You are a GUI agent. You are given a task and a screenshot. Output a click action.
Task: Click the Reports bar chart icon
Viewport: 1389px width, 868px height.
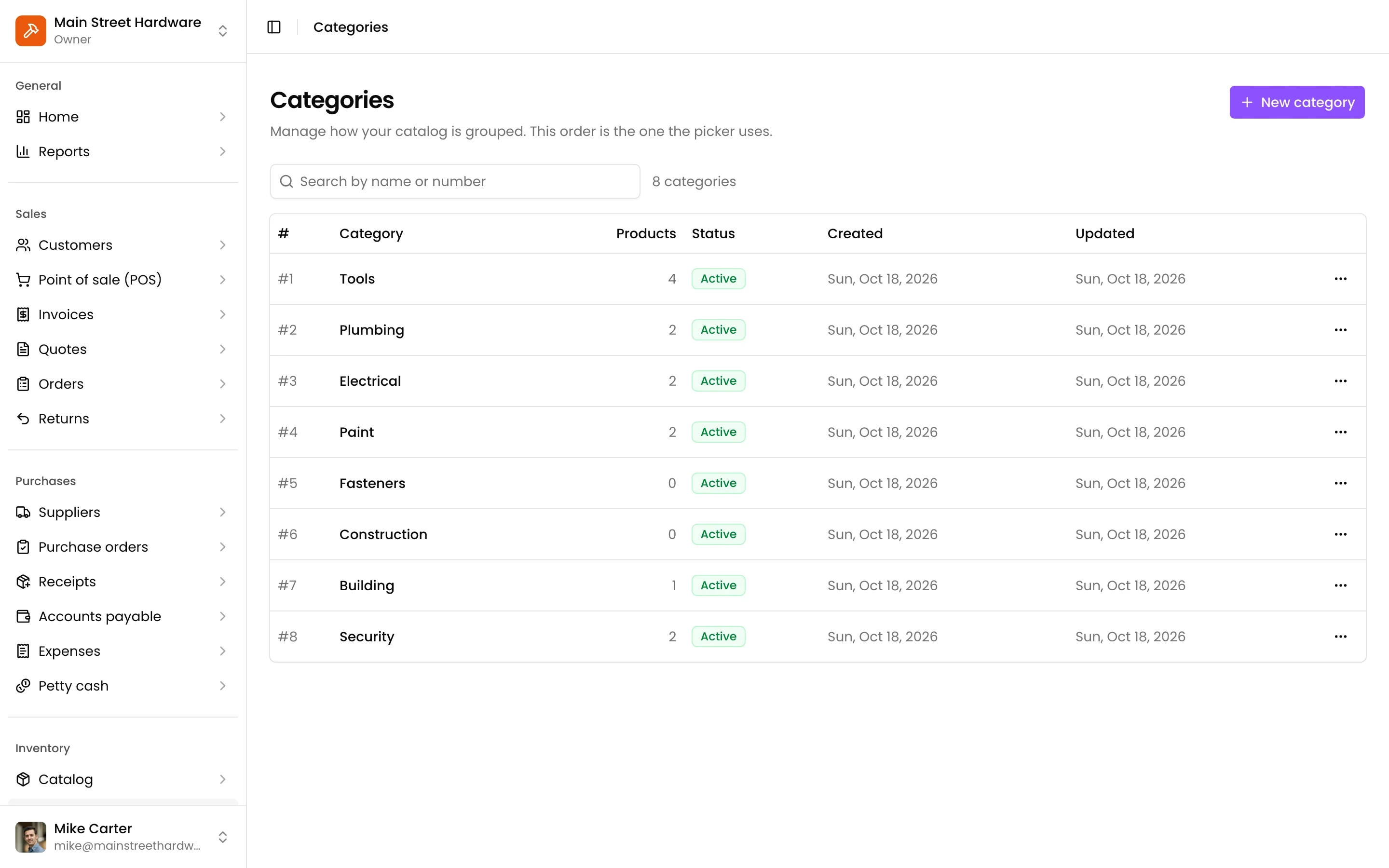pos(23,151)
